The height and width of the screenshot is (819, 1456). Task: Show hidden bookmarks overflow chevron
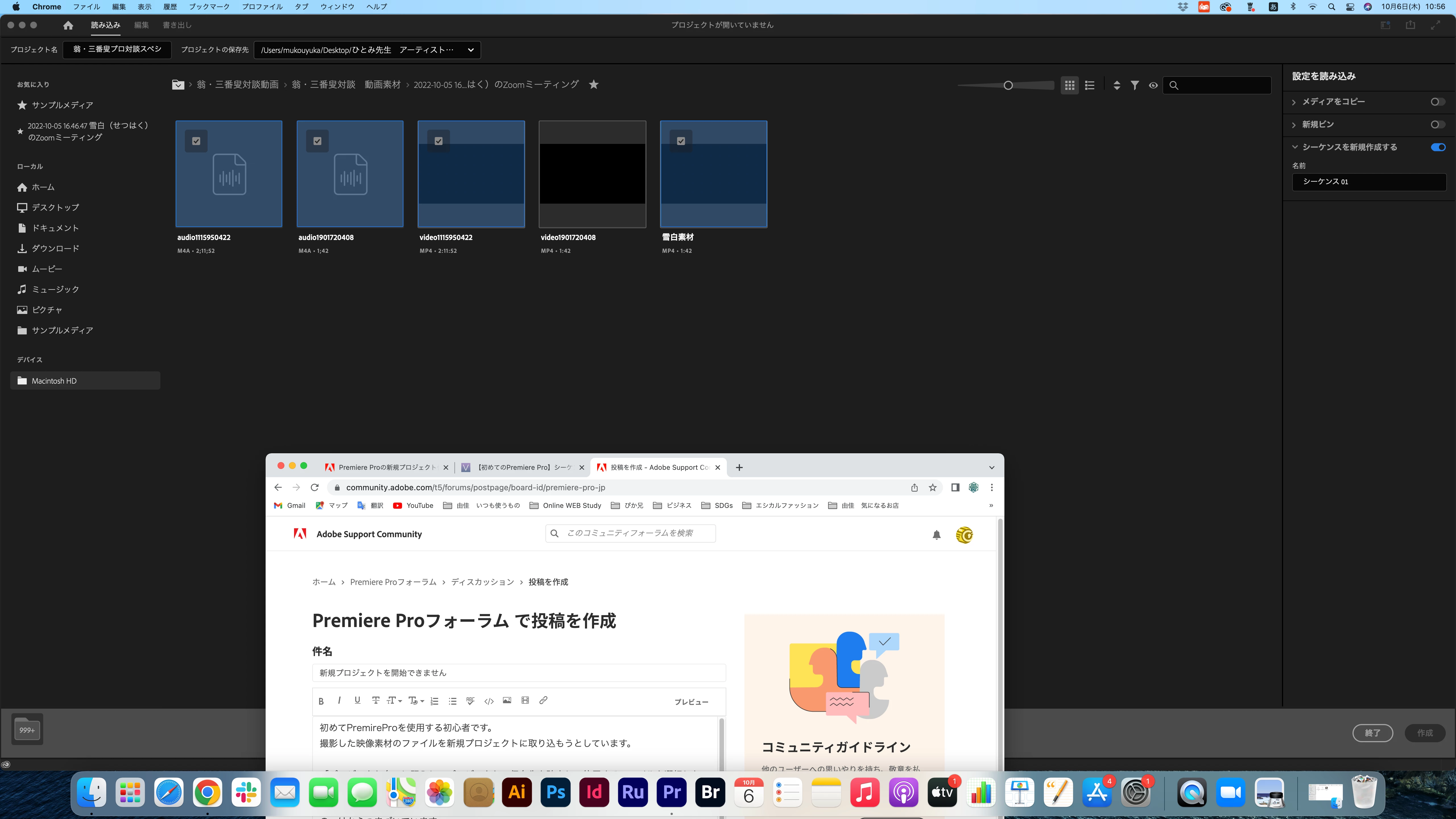click(991, 505)
